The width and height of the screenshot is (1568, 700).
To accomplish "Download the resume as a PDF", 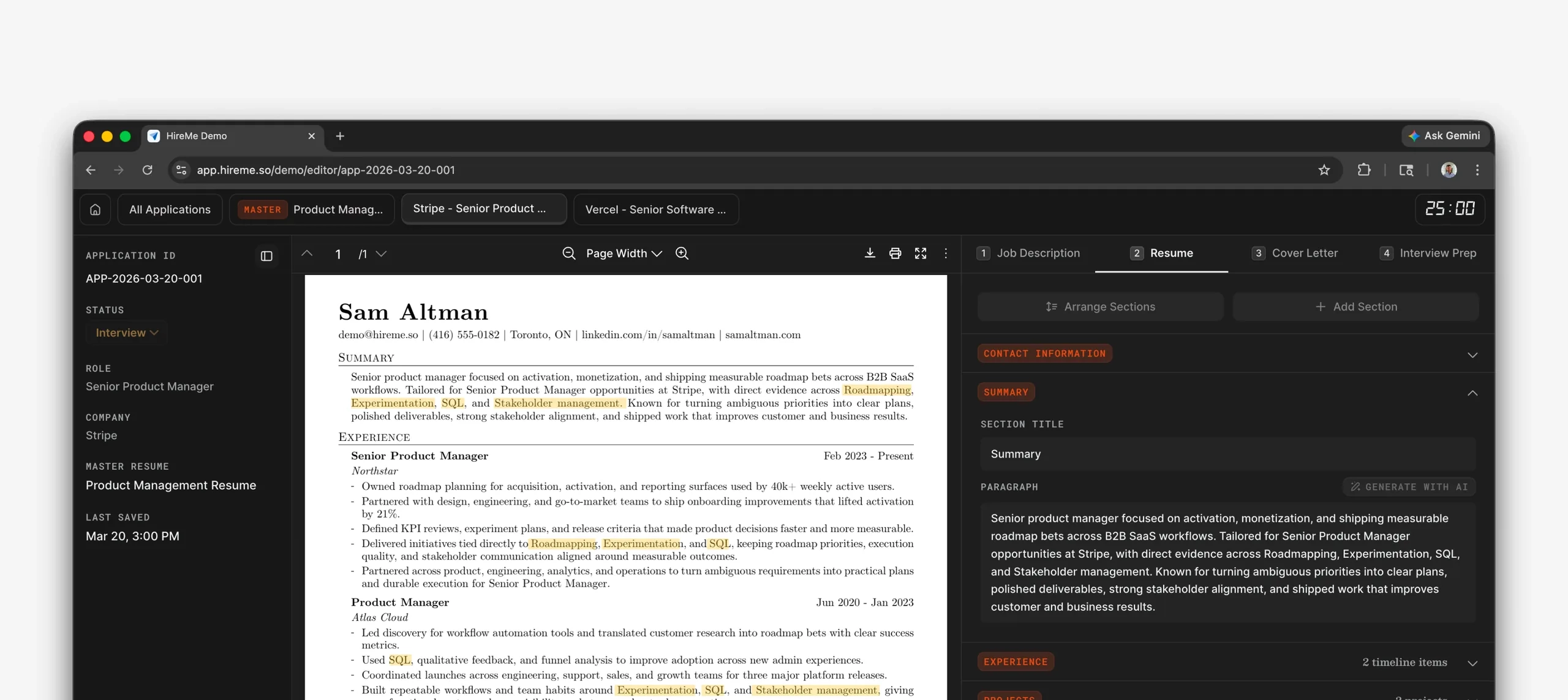I will pos(869,253).
